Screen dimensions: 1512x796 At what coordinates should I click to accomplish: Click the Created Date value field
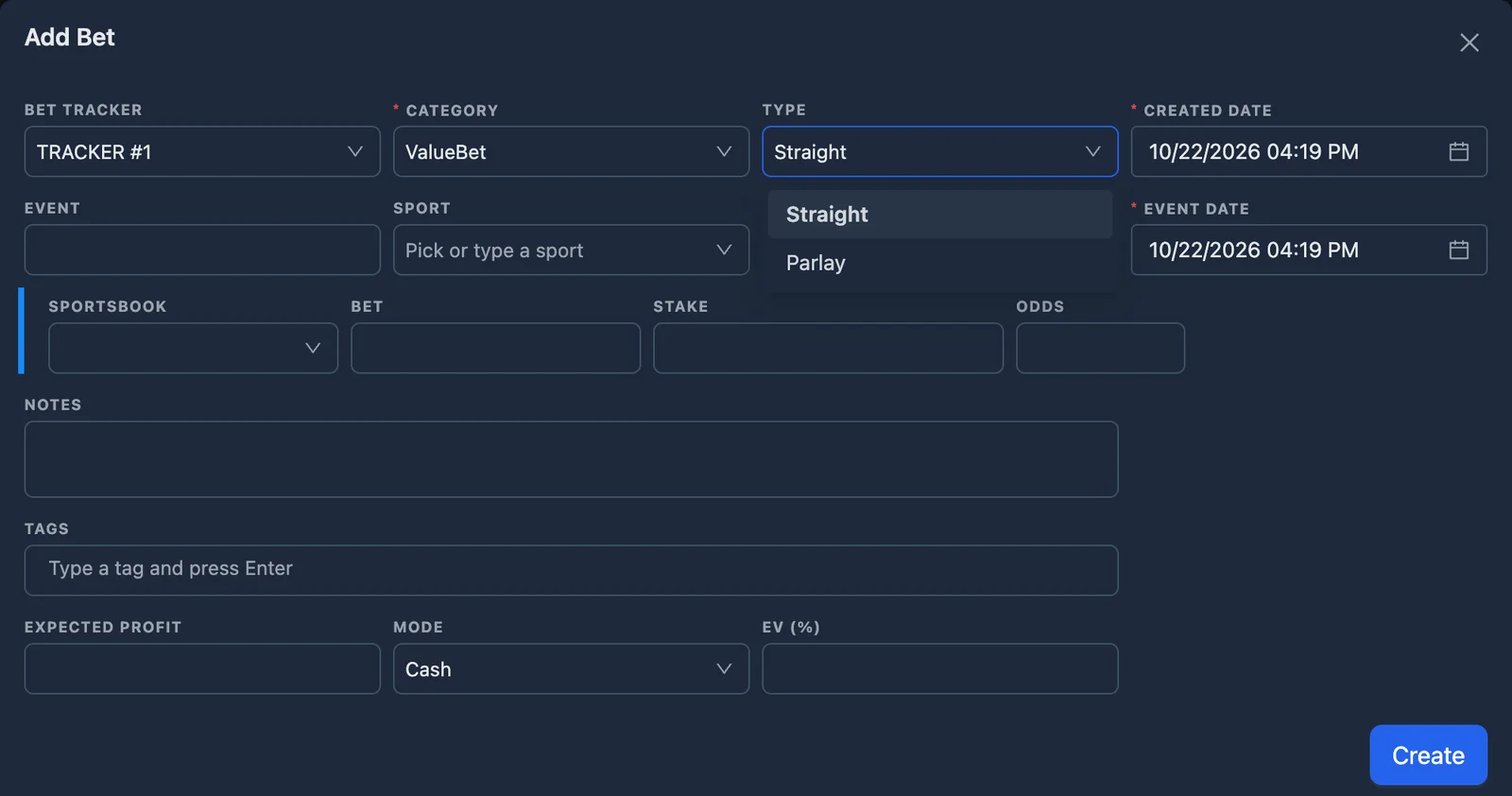(1309, 151)
